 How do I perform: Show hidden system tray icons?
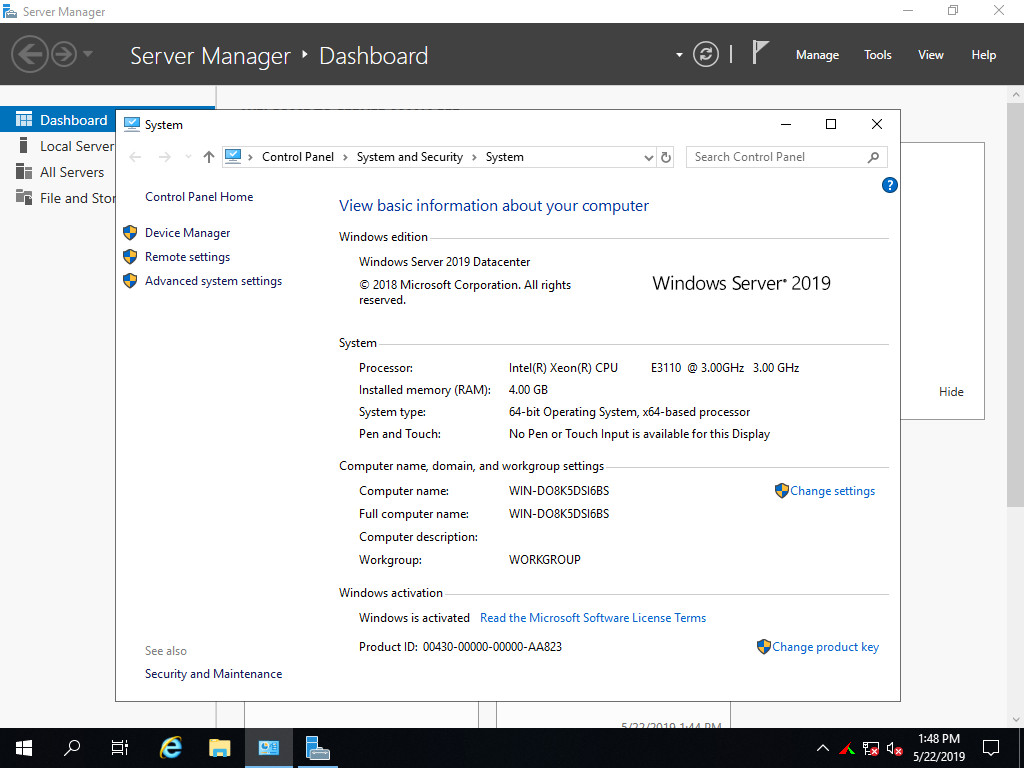click(x=823, y=748)
